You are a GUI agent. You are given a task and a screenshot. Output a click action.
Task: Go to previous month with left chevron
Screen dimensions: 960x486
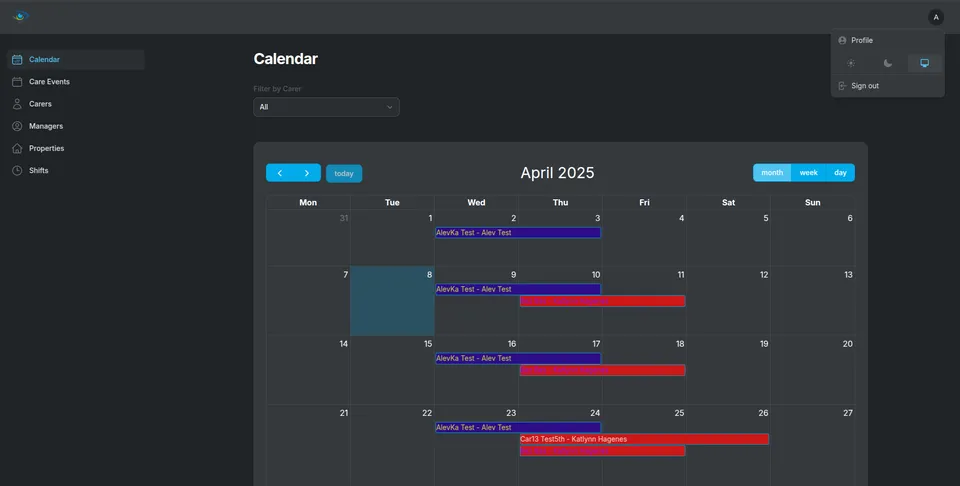pyautogui.click(x=280, y=173)
